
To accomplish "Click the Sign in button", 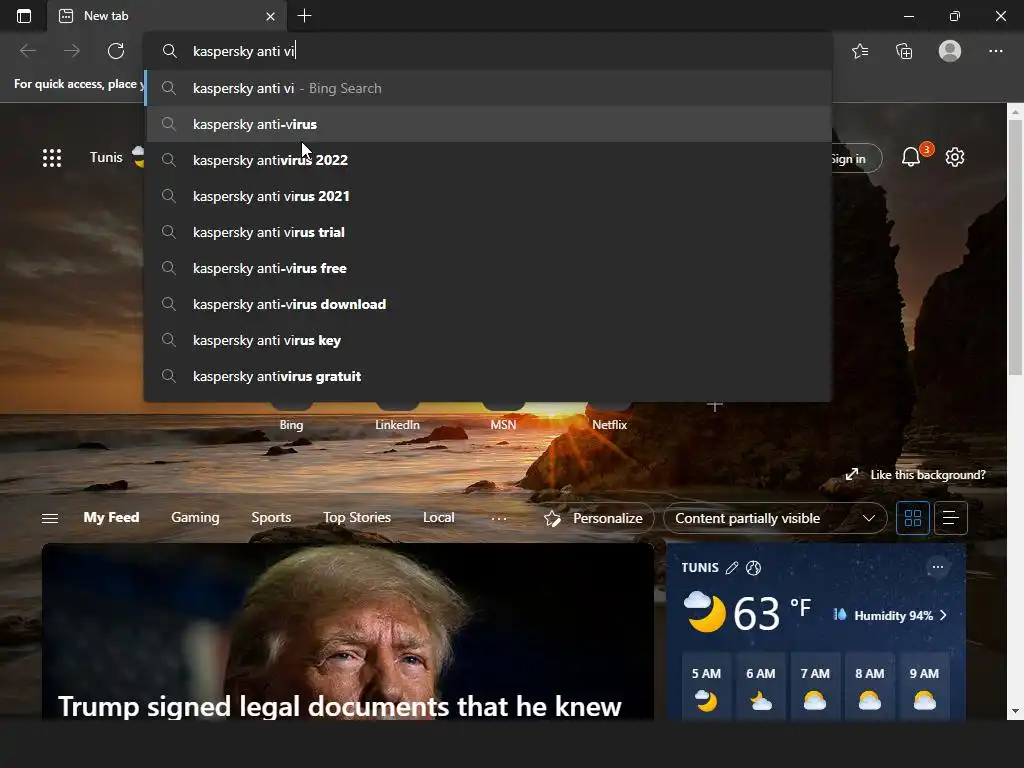I will pyautogui.click(x=856, y=159).
